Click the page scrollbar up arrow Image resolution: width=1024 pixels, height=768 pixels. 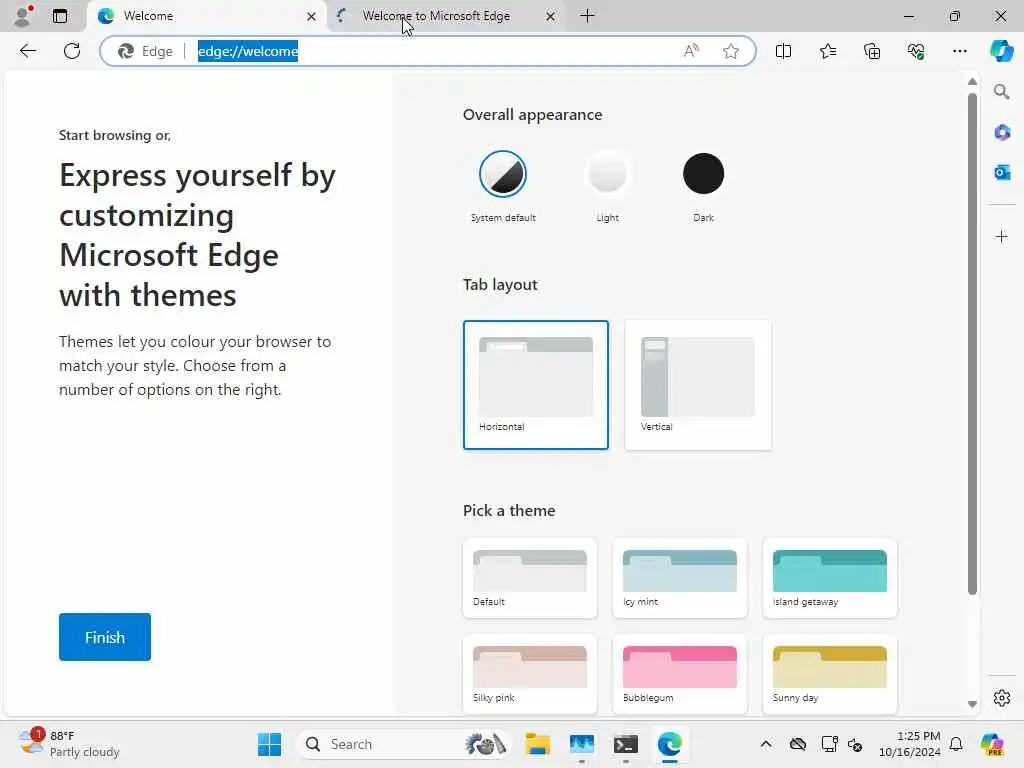[x=972, y=82]
